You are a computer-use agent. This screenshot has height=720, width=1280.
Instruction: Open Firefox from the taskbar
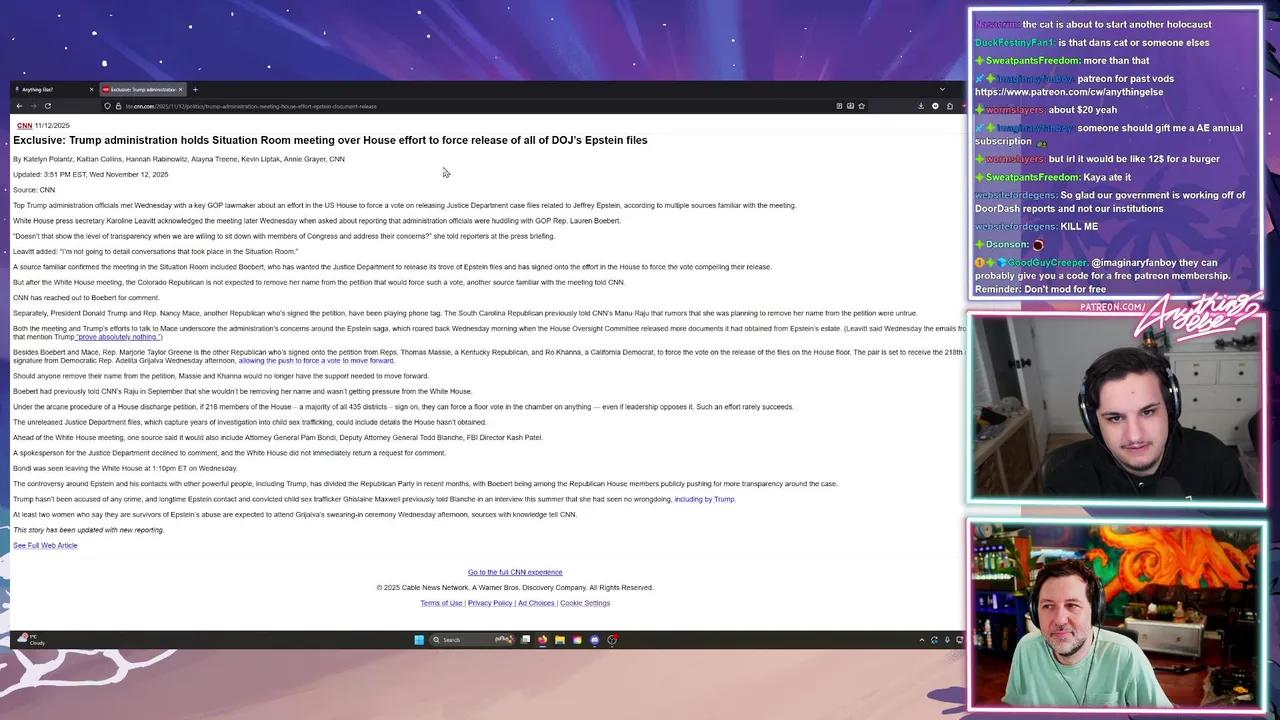542,640
